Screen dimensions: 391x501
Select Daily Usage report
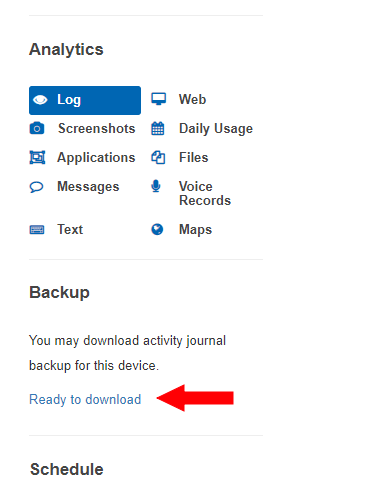pos(216,129)
